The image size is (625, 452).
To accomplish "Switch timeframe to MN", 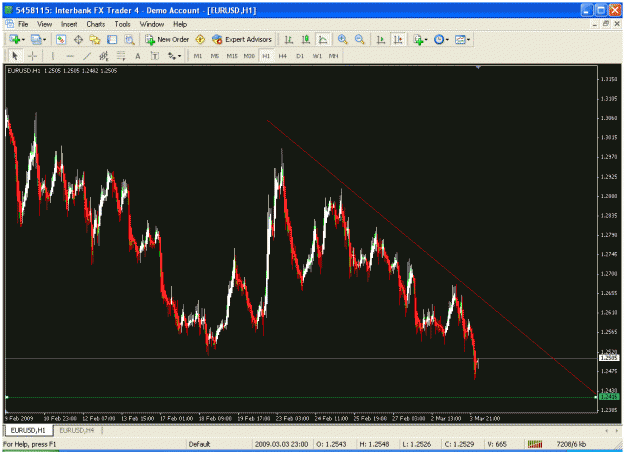I will [x=334, y=56].
